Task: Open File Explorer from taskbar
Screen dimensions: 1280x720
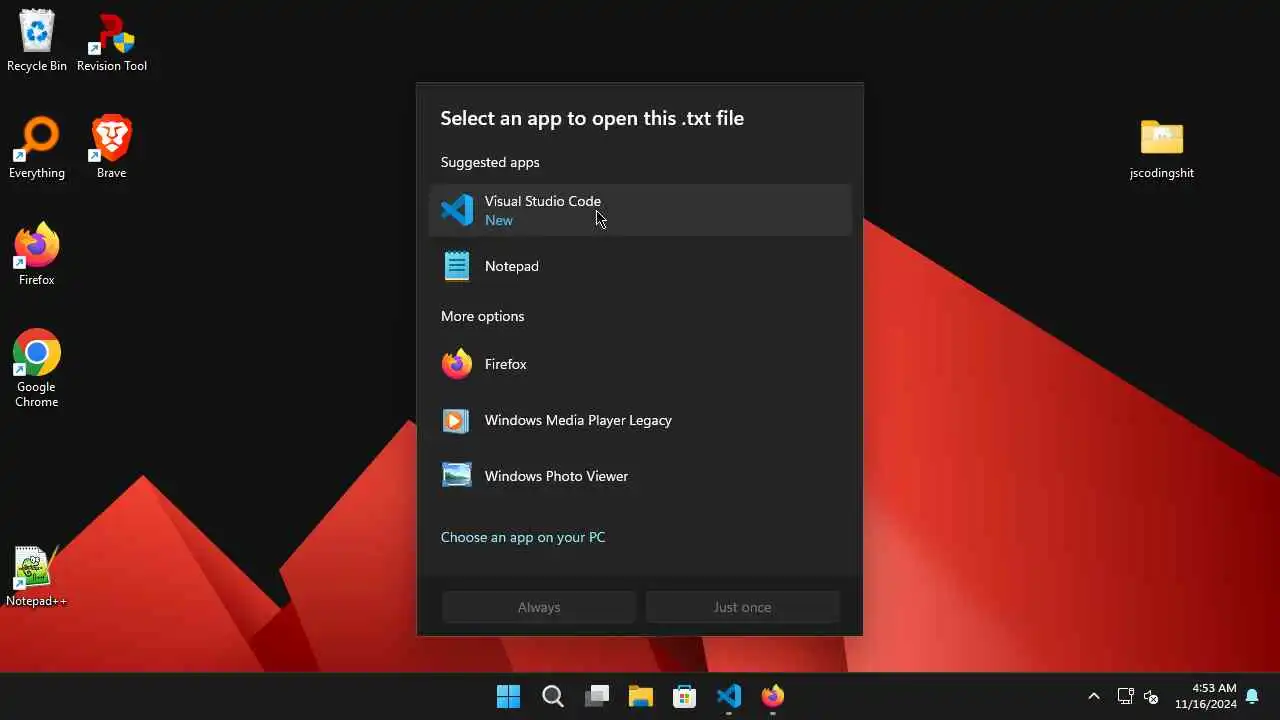Action: coord(641,696)
